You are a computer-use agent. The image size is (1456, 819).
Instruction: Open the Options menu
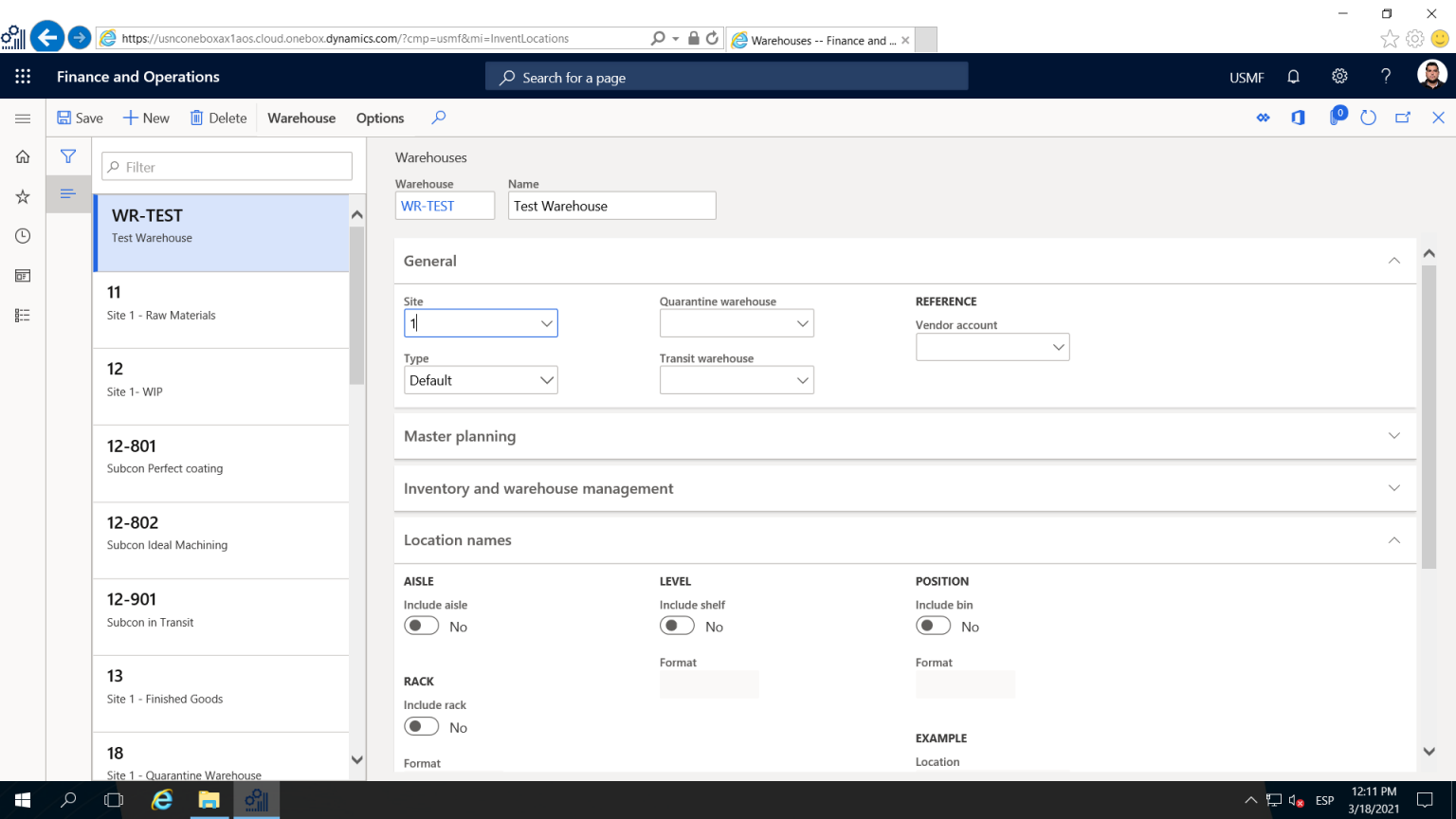click(379, 118)
